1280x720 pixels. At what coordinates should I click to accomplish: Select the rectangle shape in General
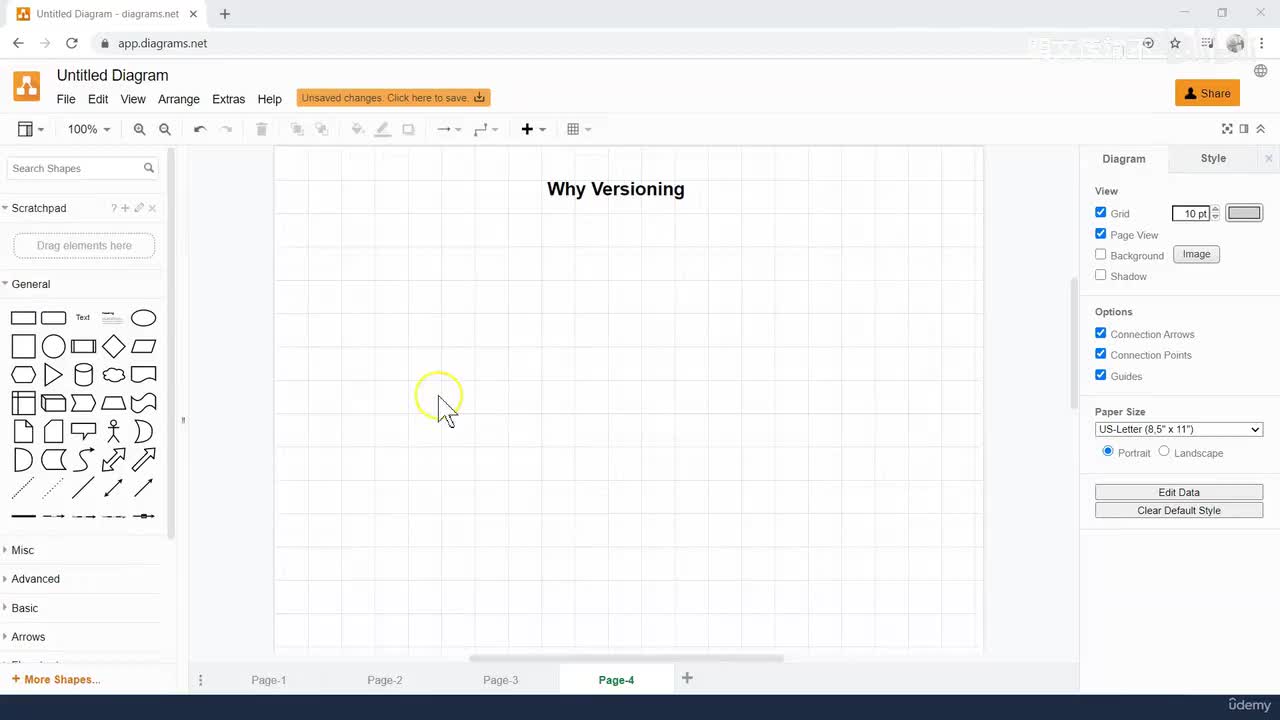tap(24, 318)
